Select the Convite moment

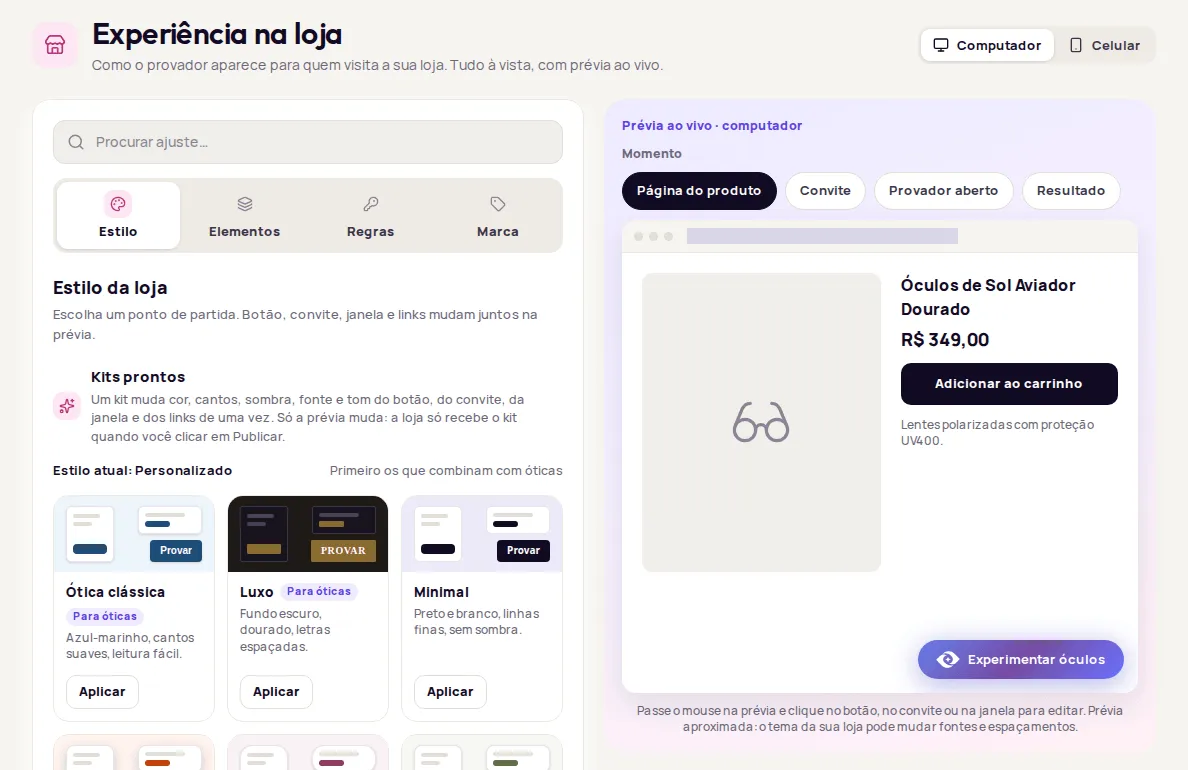click(825, 191)
